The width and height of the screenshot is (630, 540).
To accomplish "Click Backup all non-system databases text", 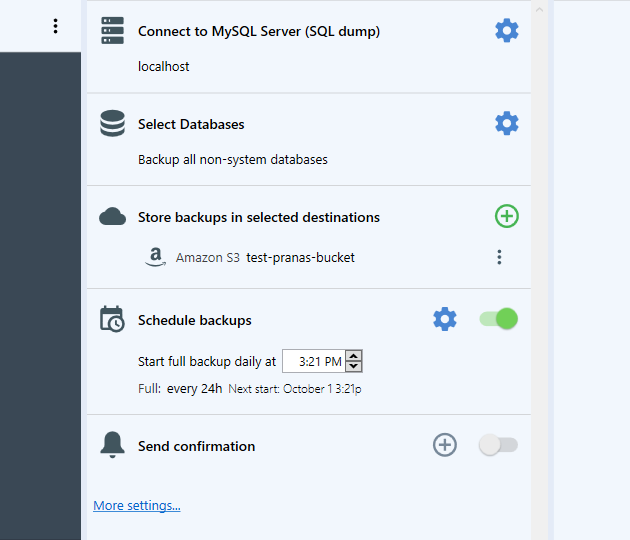I will click(x=233, y=160).
